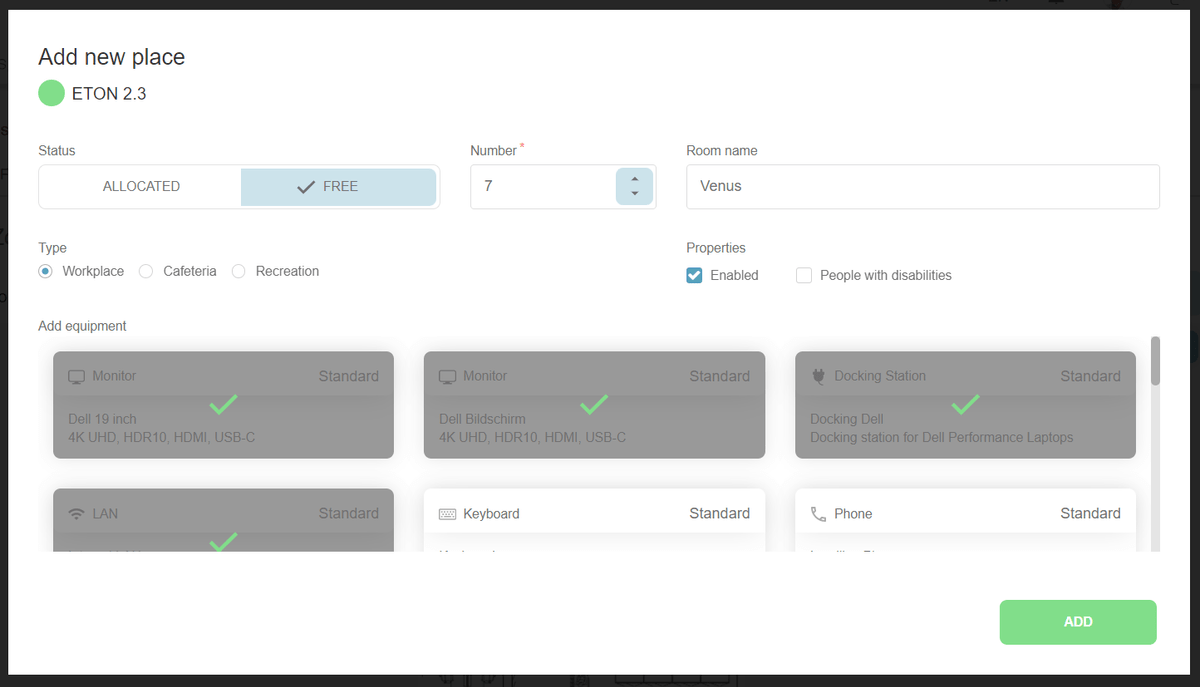The height and width of the screenshot is (687, 1200).
Task: Click the green ETON 2.3 color circle
Action: click(51, 94)
